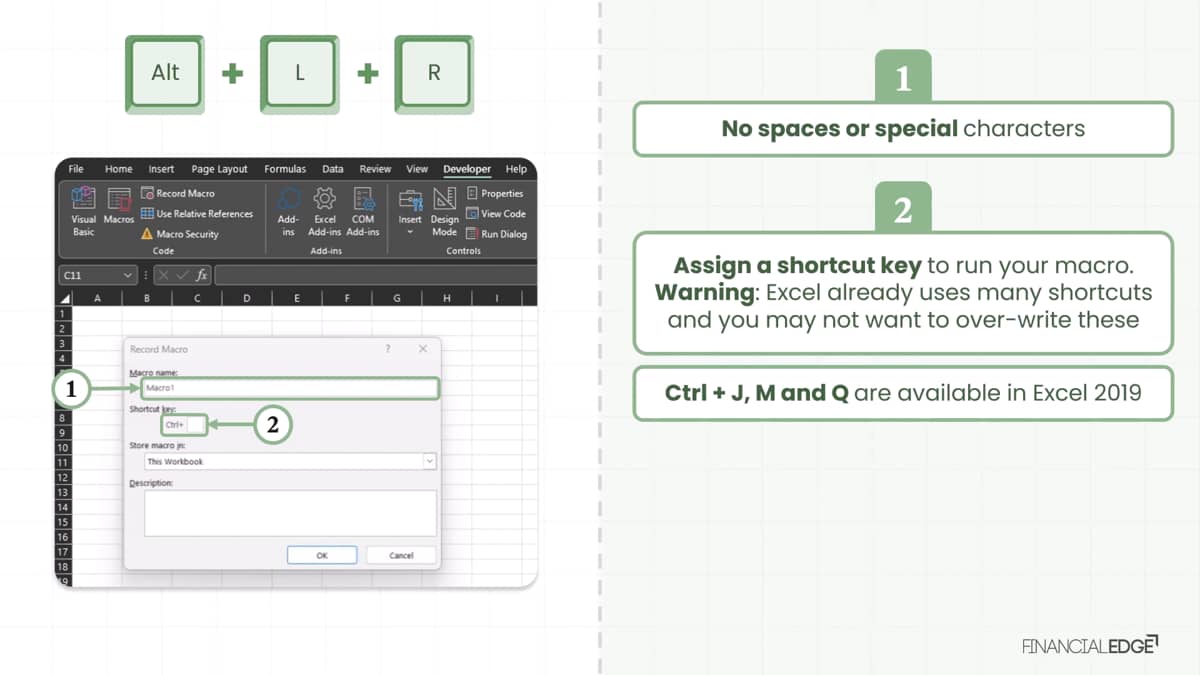This screenshot has height=675, width=1200.
Task: Open control Properties
Action: pos(495,193)
